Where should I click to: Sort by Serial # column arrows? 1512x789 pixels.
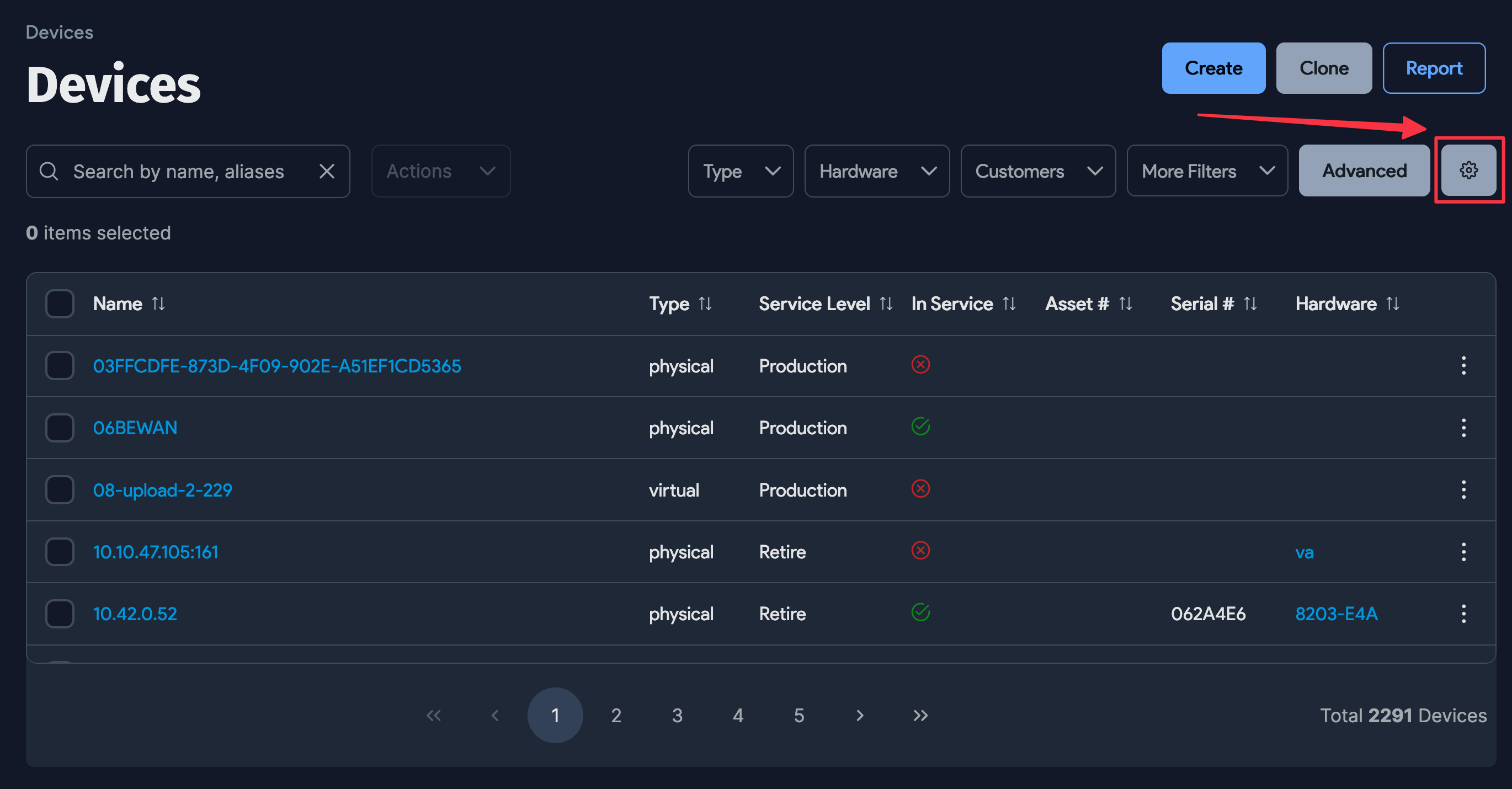pyautogui.click(x=1250, y=303)
